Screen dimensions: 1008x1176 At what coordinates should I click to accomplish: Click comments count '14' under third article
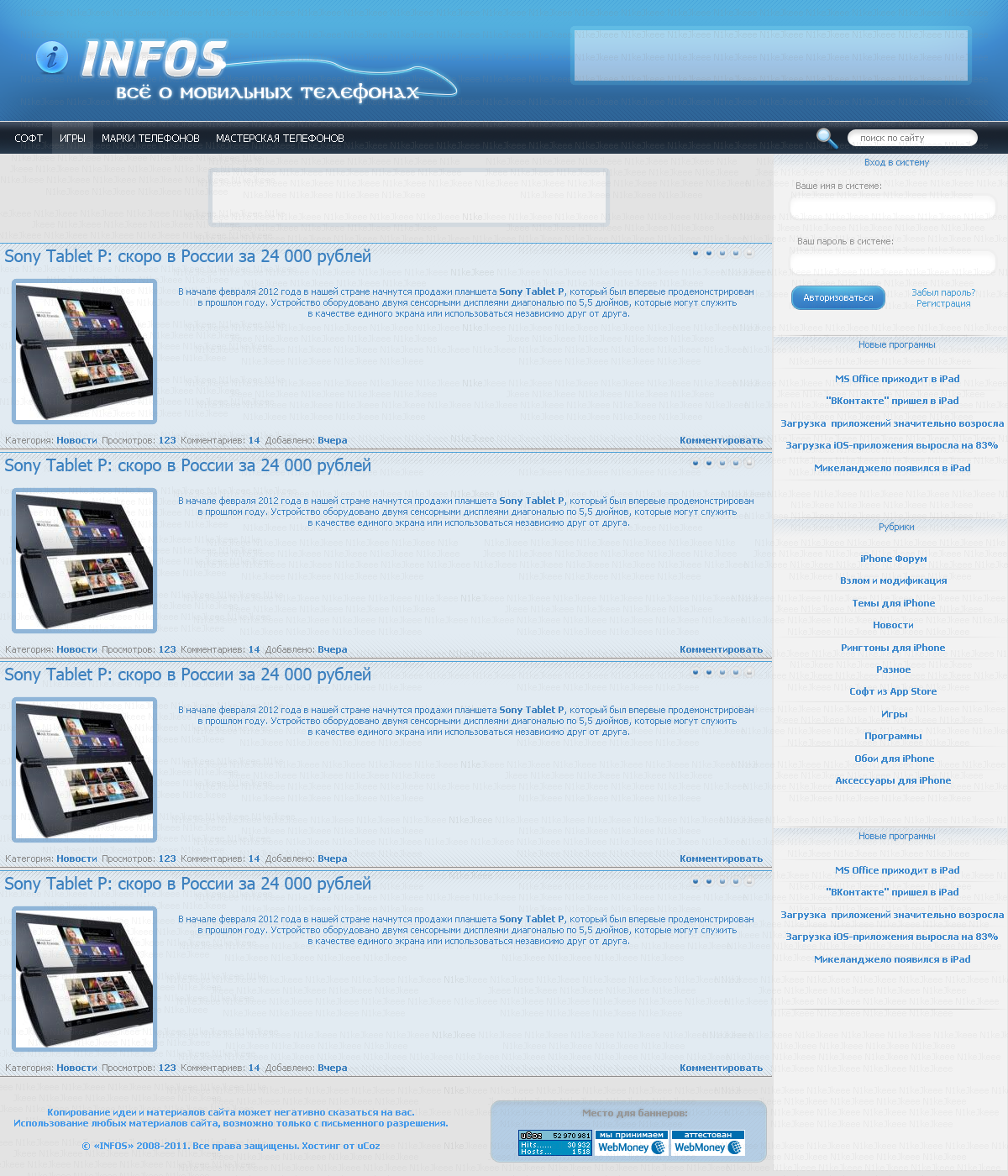[254, 858]
